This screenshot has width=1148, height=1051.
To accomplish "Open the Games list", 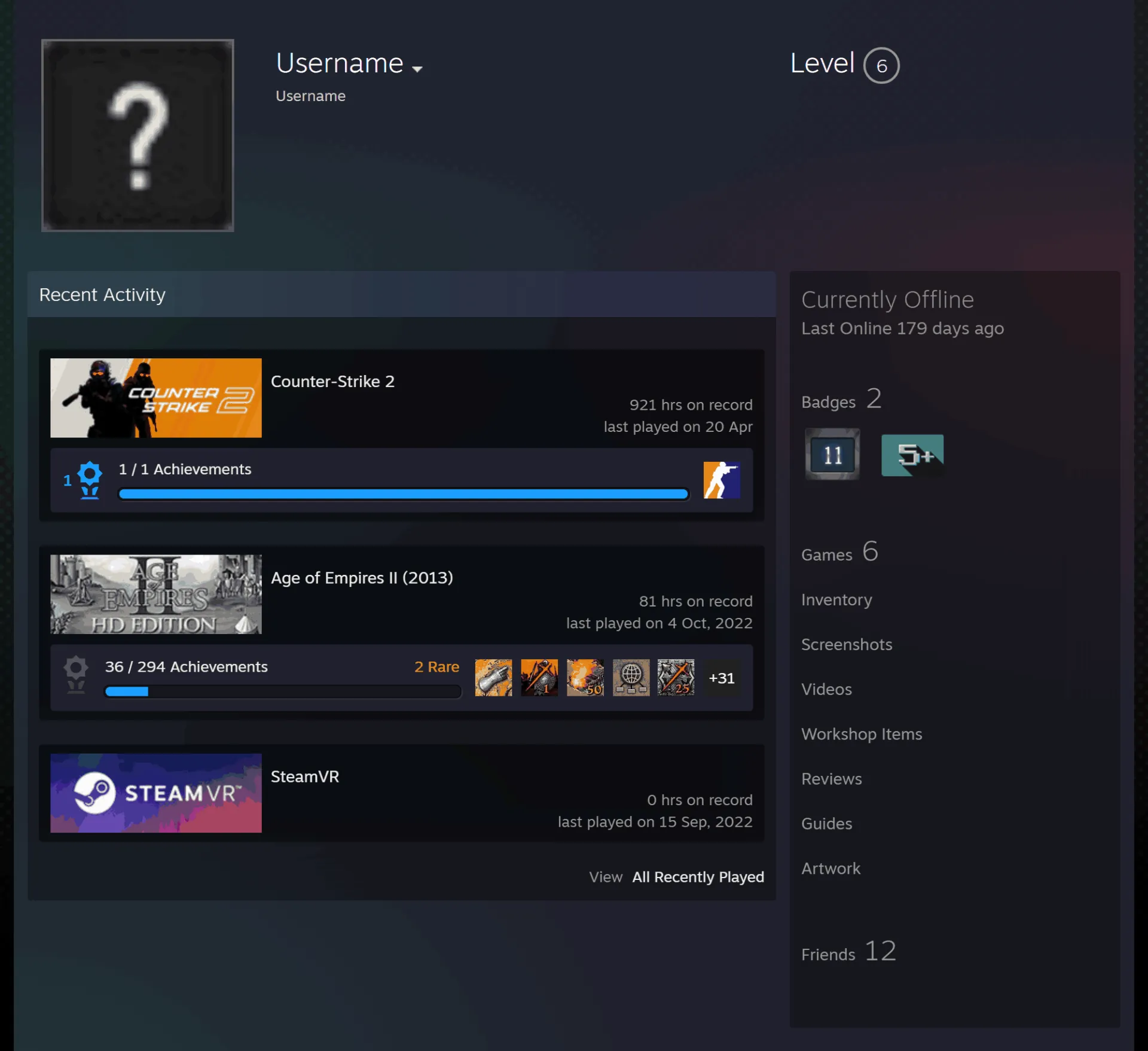I will tap(839, 552).
